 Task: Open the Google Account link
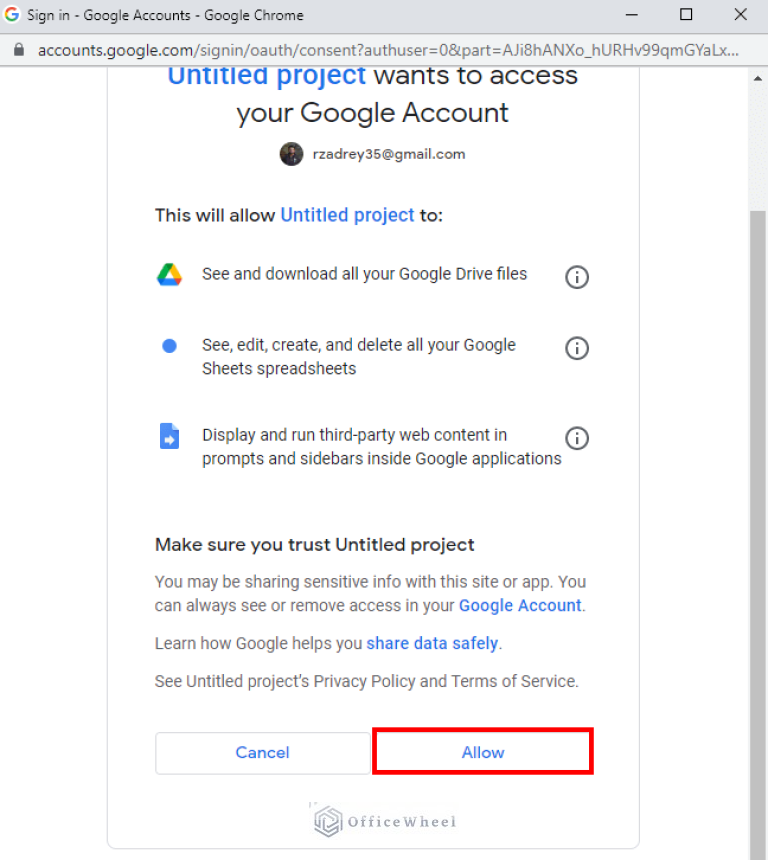519,605
